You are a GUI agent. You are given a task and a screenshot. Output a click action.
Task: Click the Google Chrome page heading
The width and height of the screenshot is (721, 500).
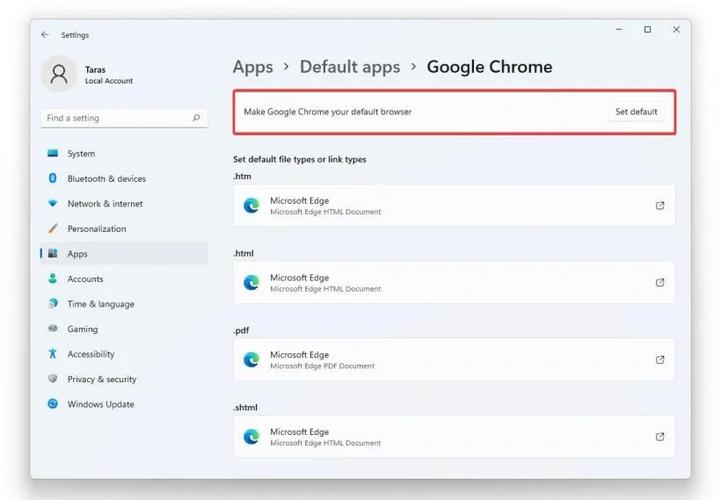(490, 67)
